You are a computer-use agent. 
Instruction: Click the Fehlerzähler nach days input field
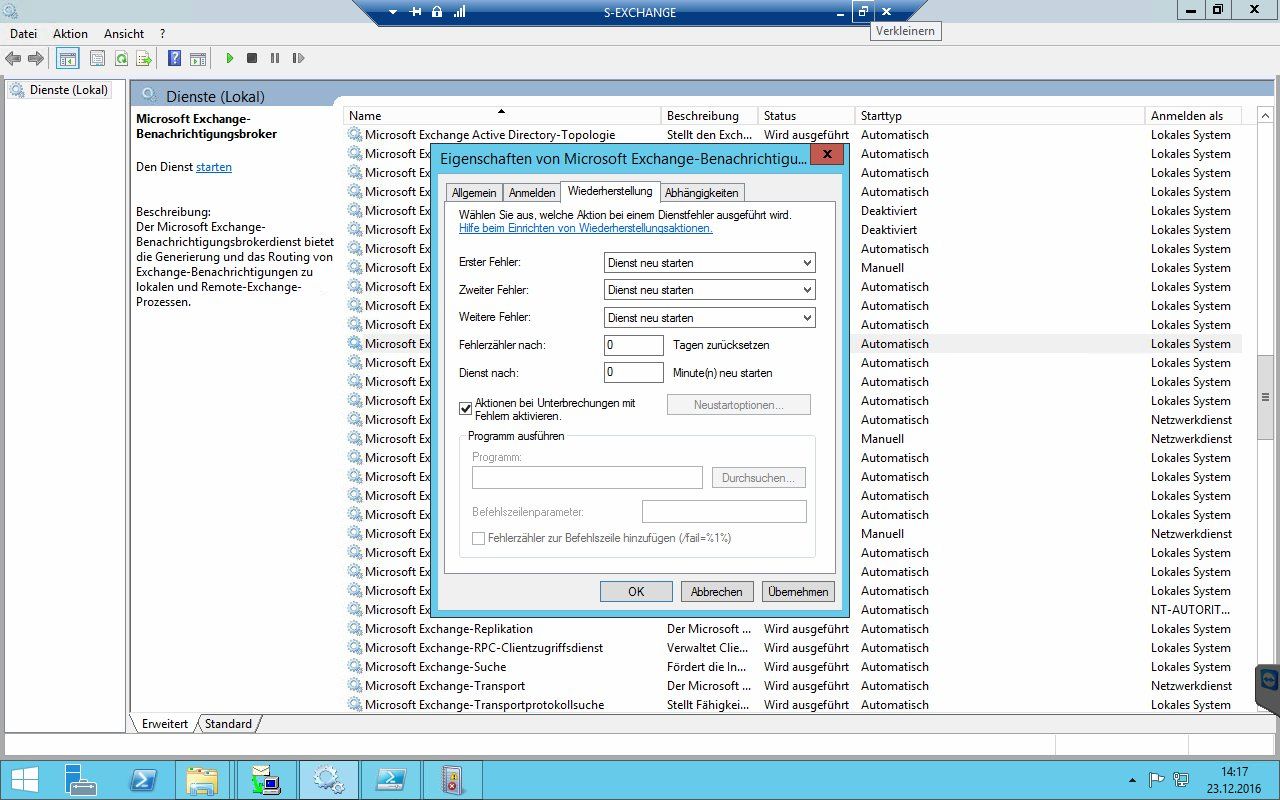(x=634, y=345)
